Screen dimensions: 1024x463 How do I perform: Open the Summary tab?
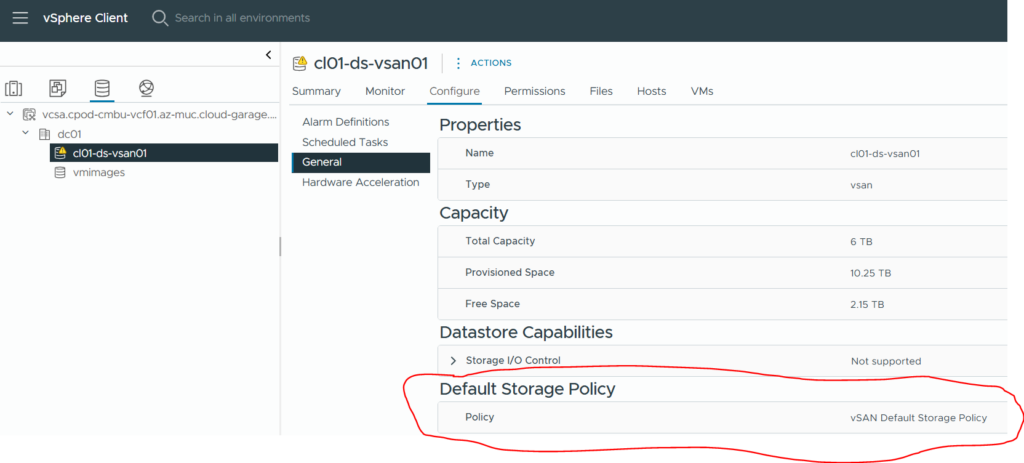316,91
